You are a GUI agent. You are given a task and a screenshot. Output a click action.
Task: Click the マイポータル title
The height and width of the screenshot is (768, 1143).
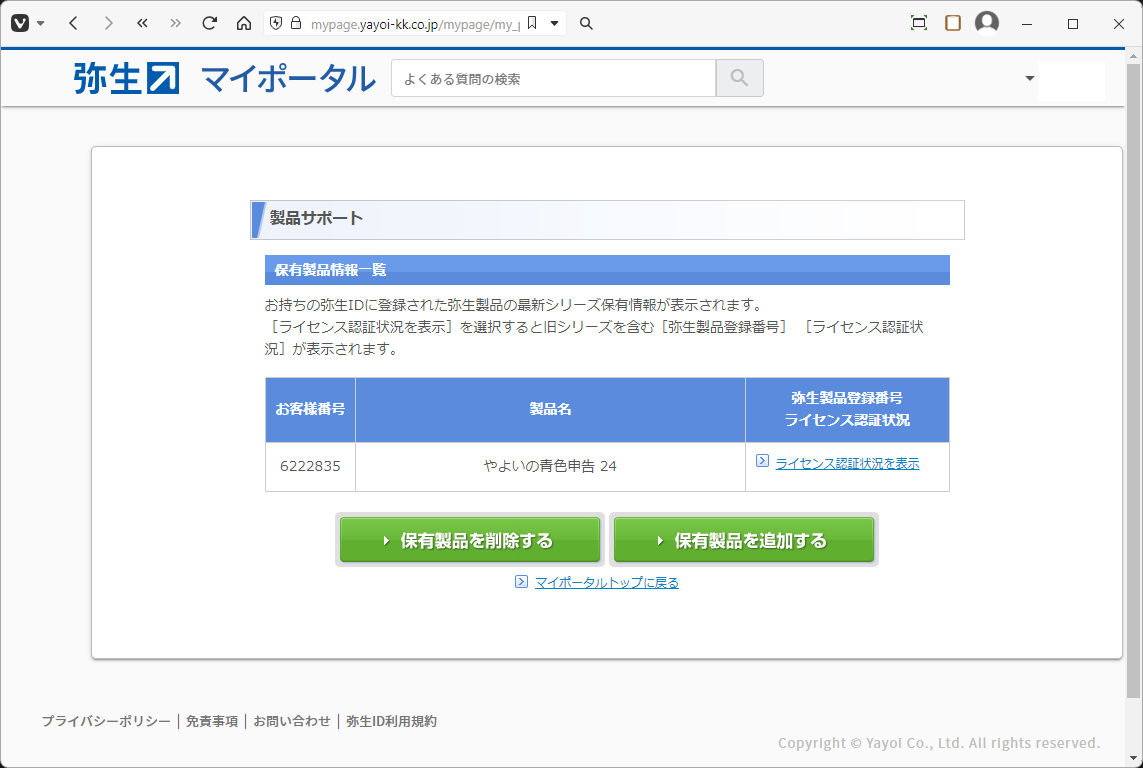click(x=289, y=79)
